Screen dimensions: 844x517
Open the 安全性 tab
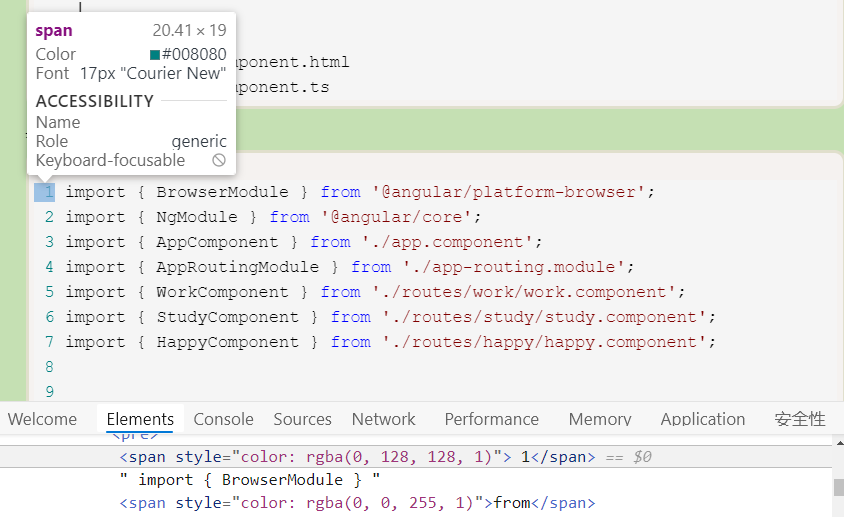(x=800, y=419)
